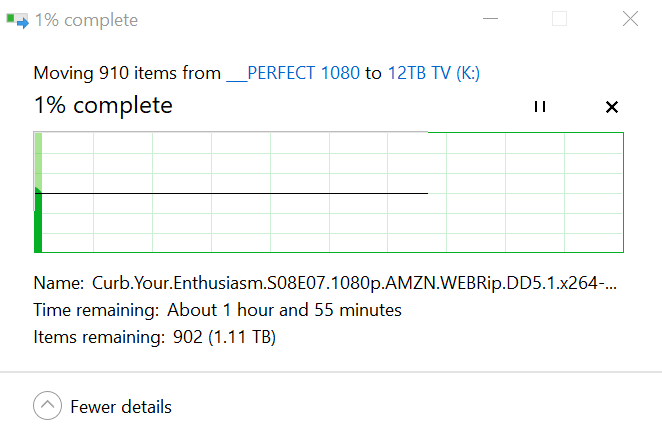Pause the file move operation
Screen dimensions: 662x437
pos(540,106)
